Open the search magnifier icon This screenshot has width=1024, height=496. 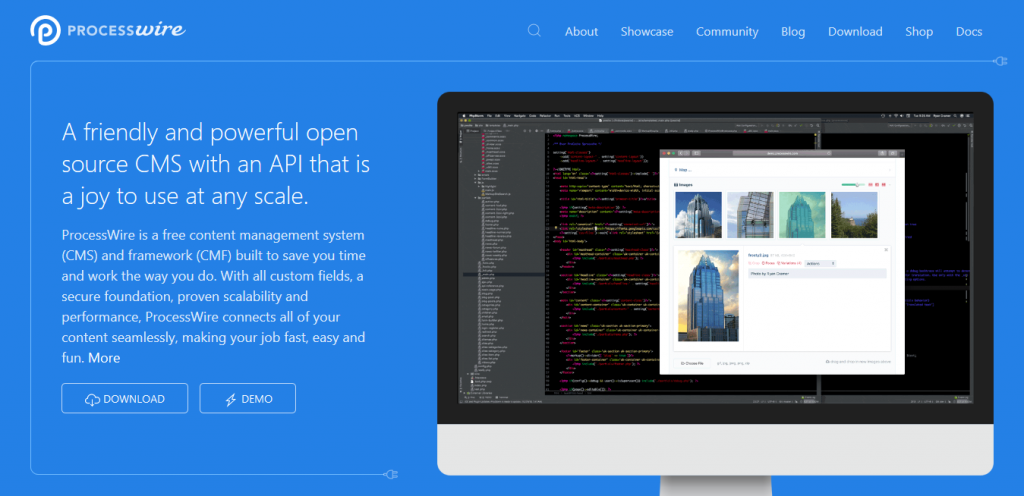click(534, 31)
